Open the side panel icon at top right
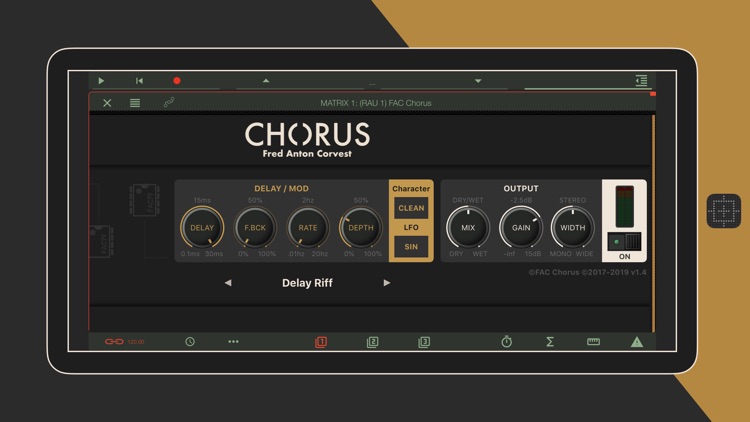Image resolution: width=750 pixels, height=422 pixels. [641, 80]
